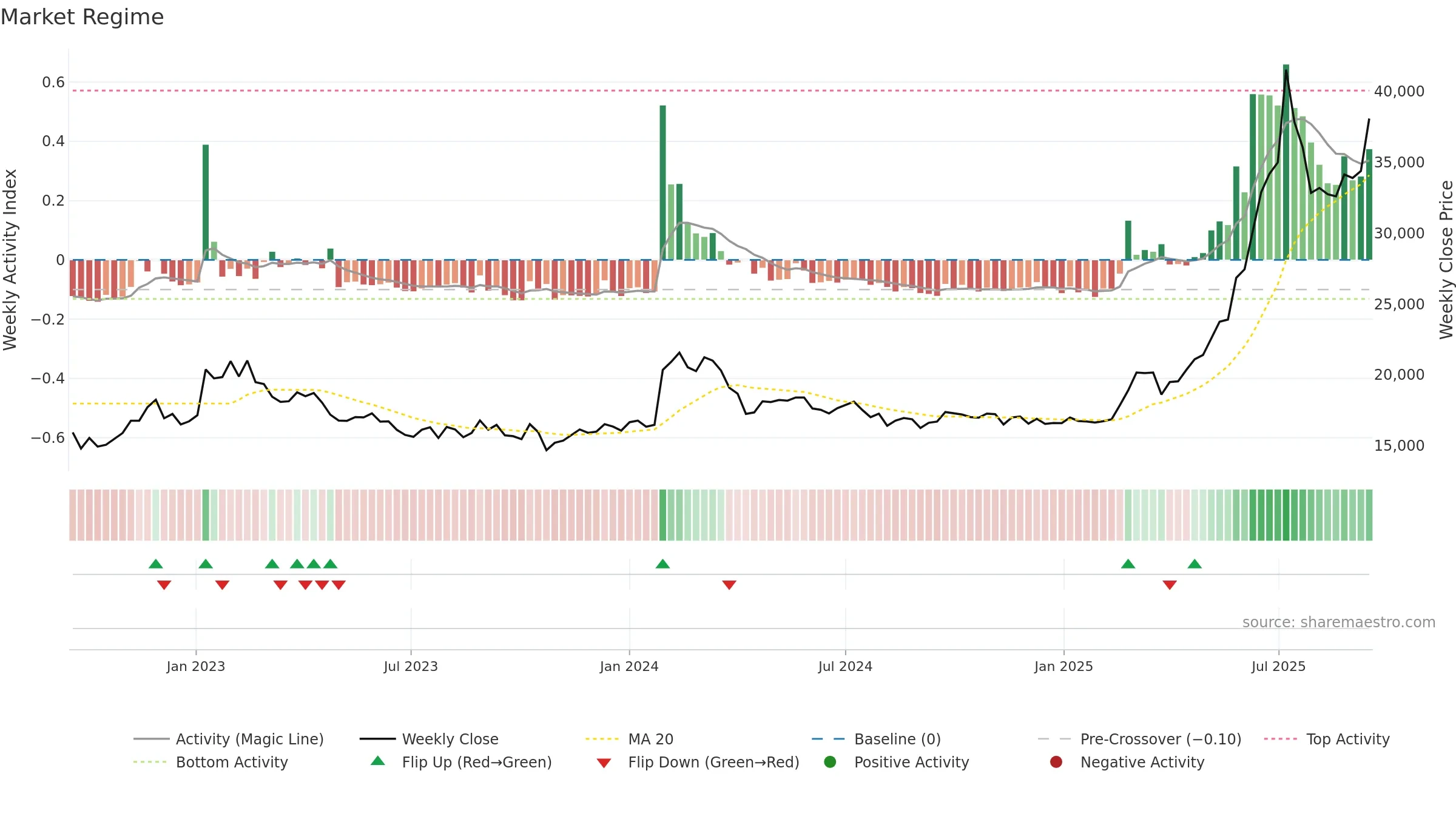Screen dimensions: 1456x819
Task: Select the Jul 2023 x-axis label
Action: point(411,666)
